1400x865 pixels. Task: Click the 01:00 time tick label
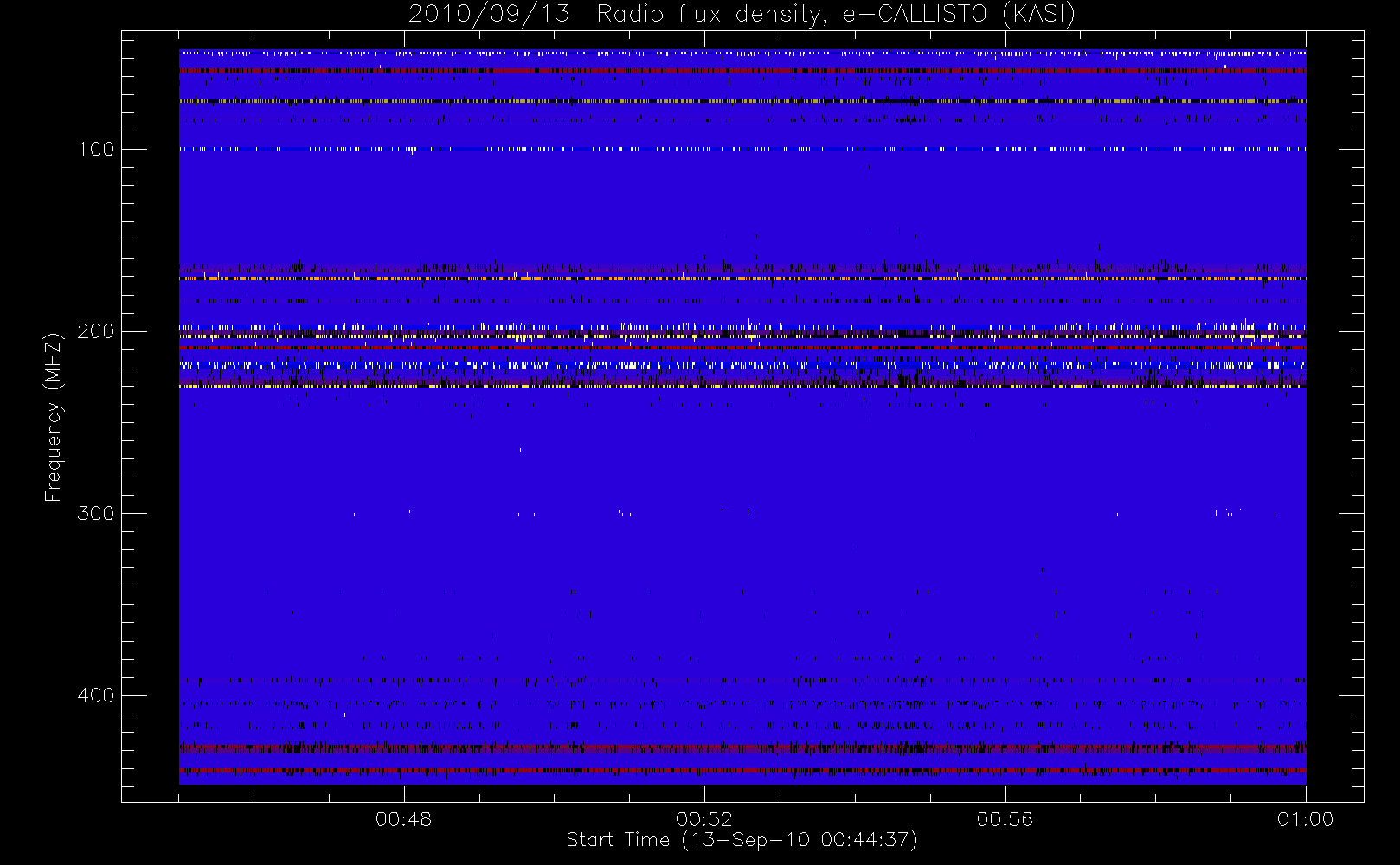1305,819
